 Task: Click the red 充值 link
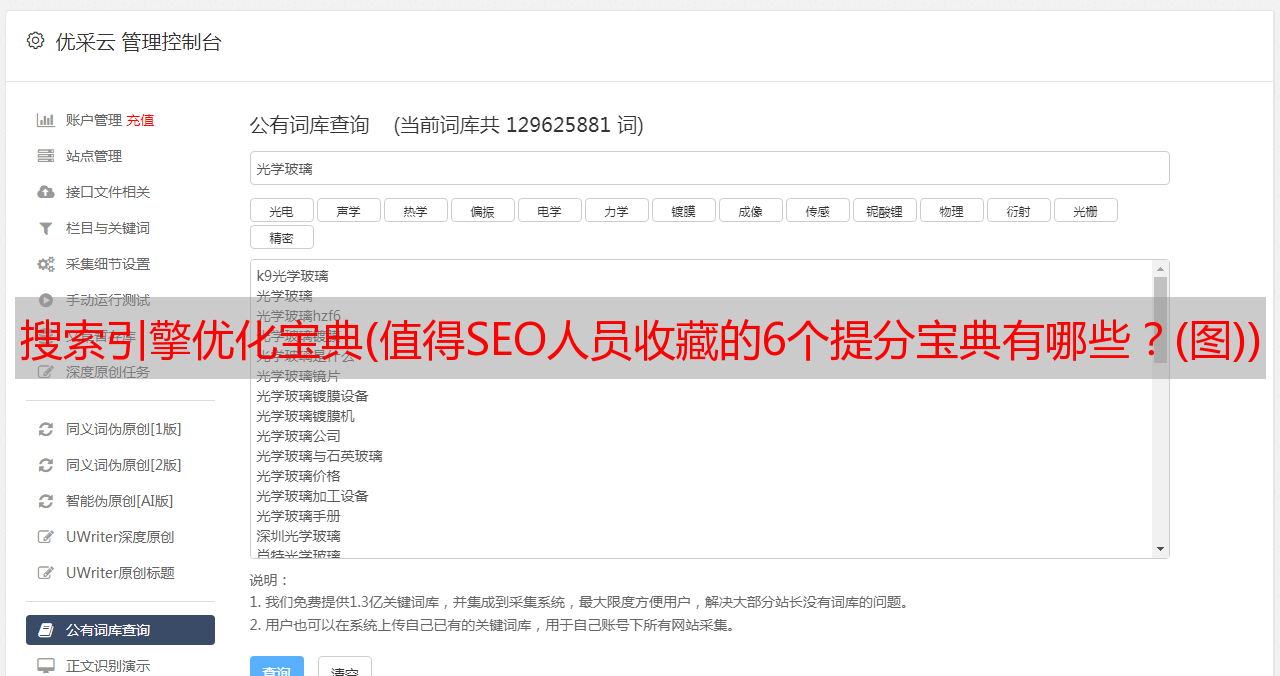click(x=140, y=120)
